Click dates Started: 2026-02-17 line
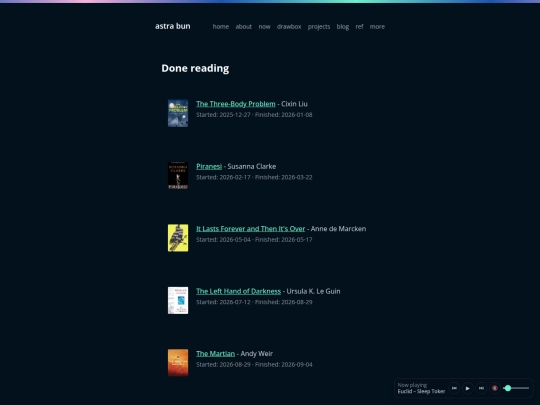540x405 pixels. (x=254, y=177)
